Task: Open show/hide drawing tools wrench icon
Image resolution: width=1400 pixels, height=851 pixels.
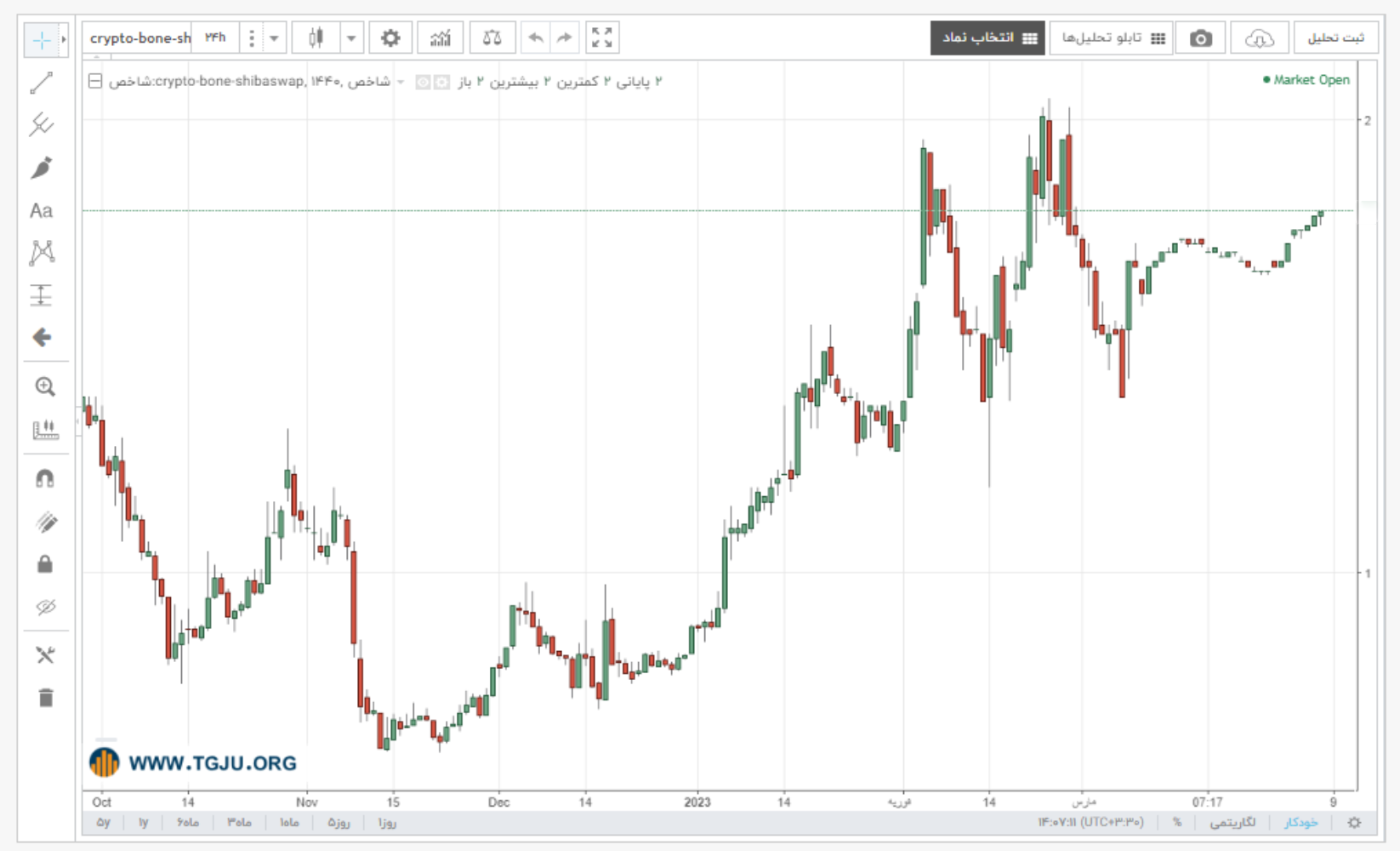Action: pyautogui.click(x=45, y=655)
